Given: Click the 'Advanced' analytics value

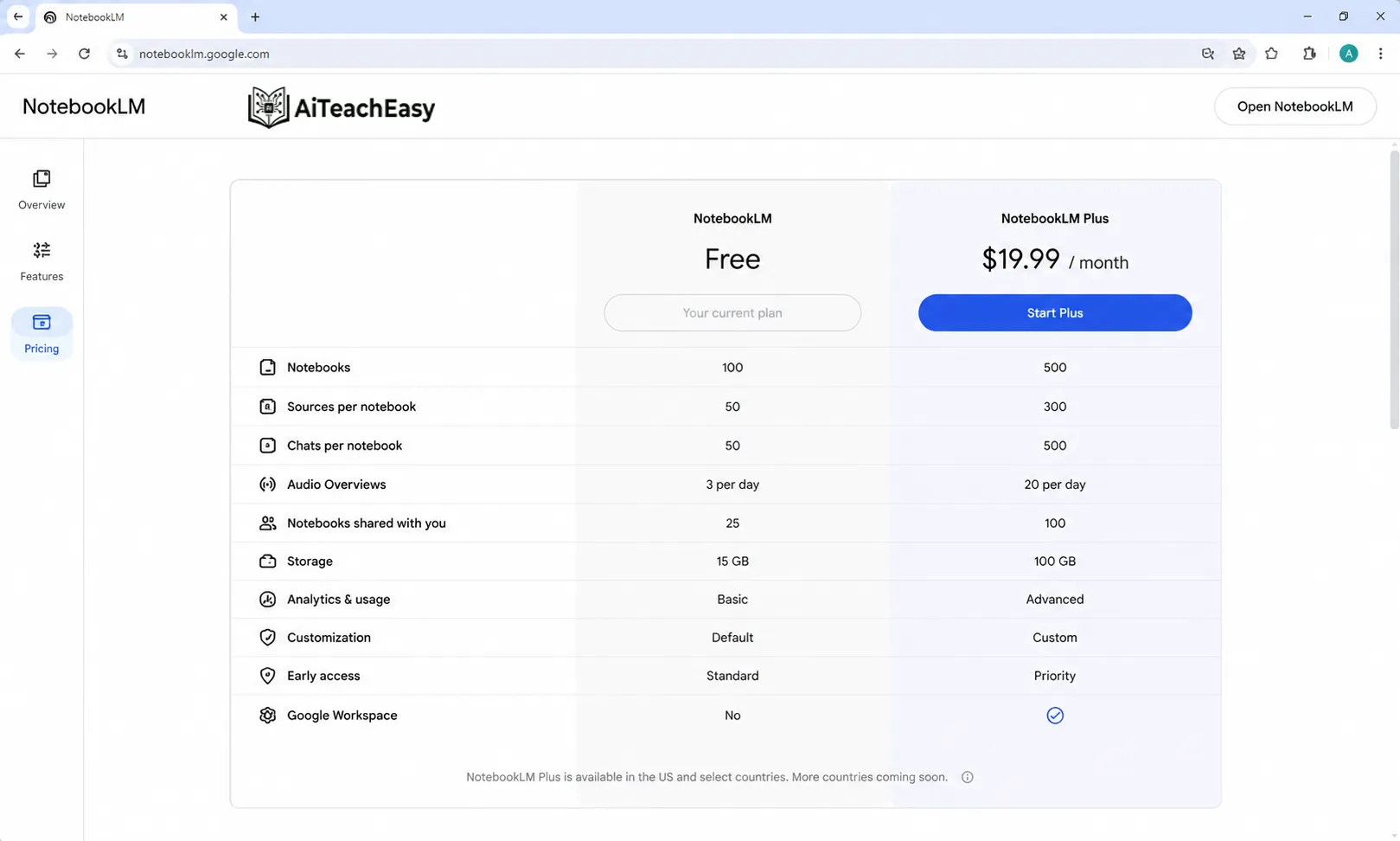Looking at the screenshot, I should pyautogui.click(x=1055, y=600).
